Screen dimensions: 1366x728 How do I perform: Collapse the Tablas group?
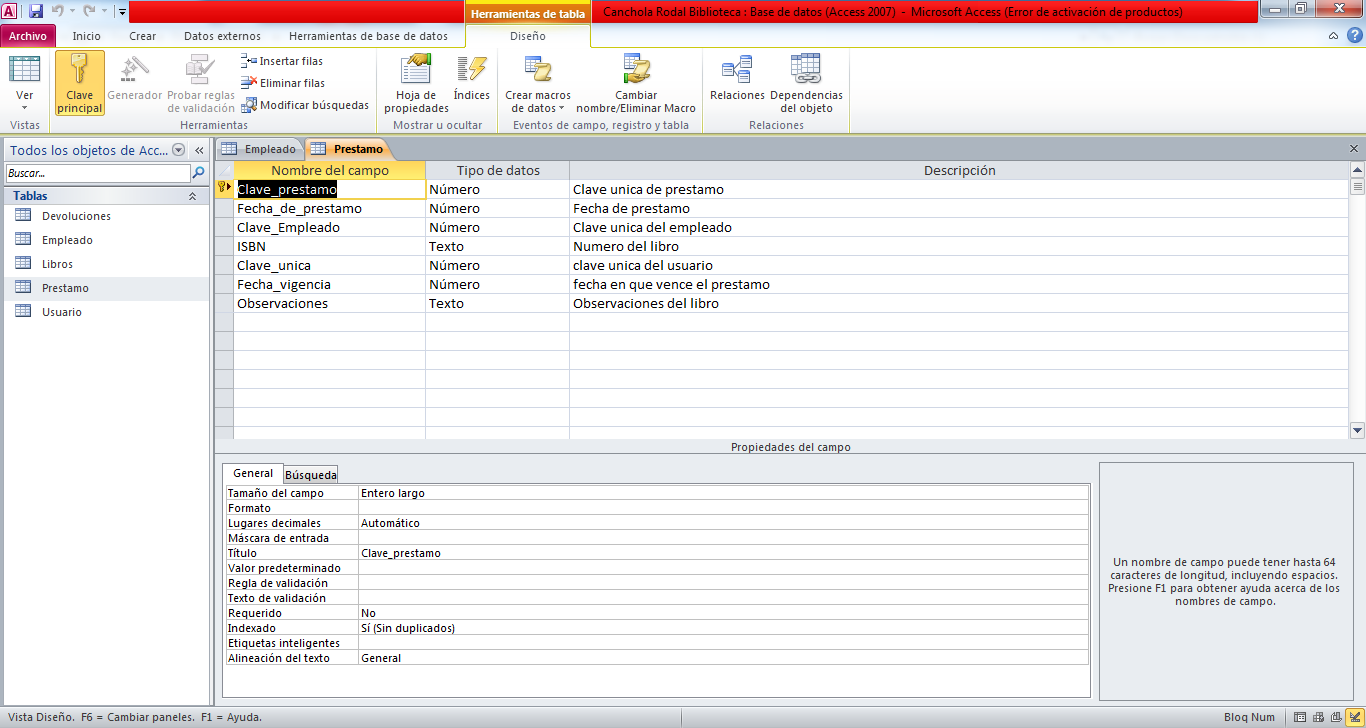pyautogui.click(x=193, y=196)
